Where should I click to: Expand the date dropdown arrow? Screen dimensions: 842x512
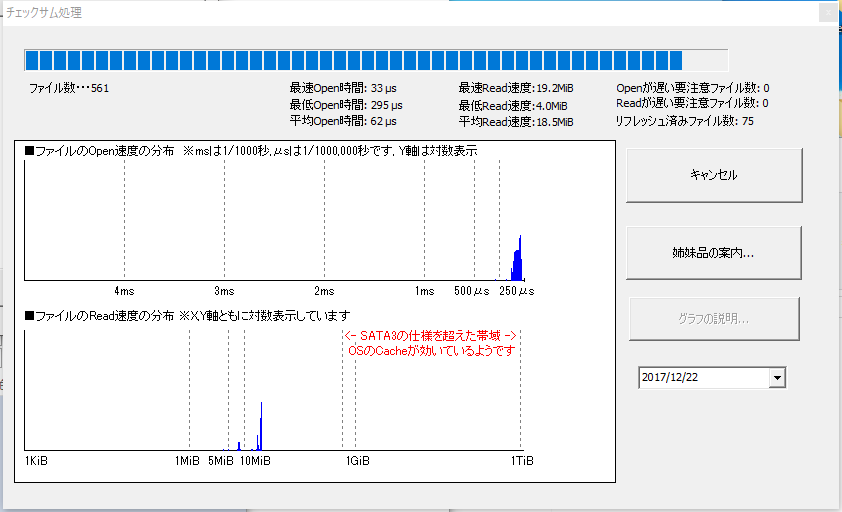(x=777, y=378)
